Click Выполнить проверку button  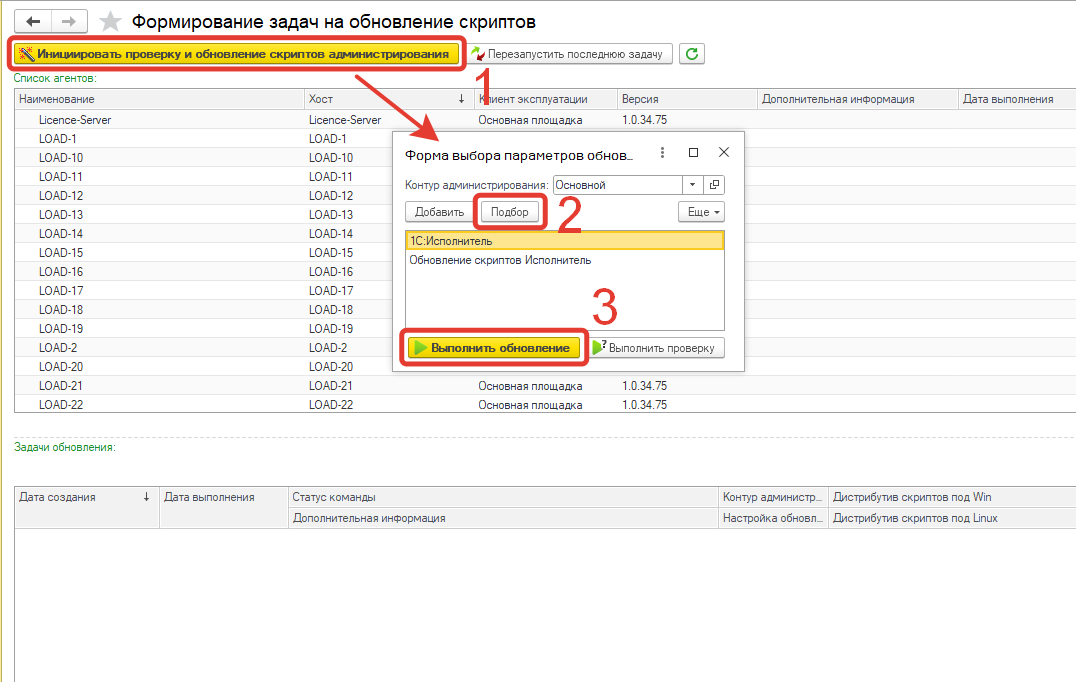point(656,348)
